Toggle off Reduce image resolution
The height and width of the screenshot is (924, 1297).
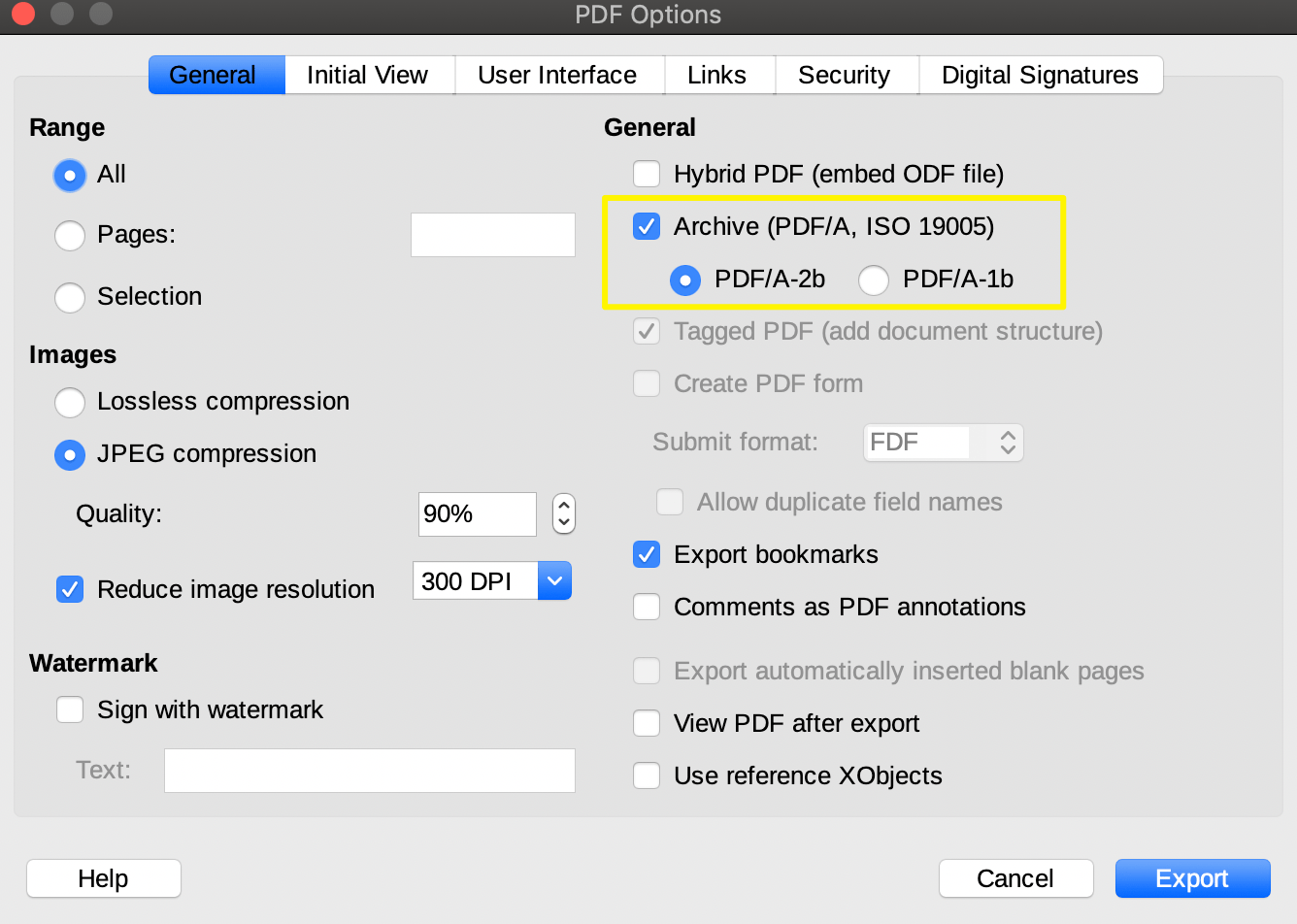pos(70,589)
